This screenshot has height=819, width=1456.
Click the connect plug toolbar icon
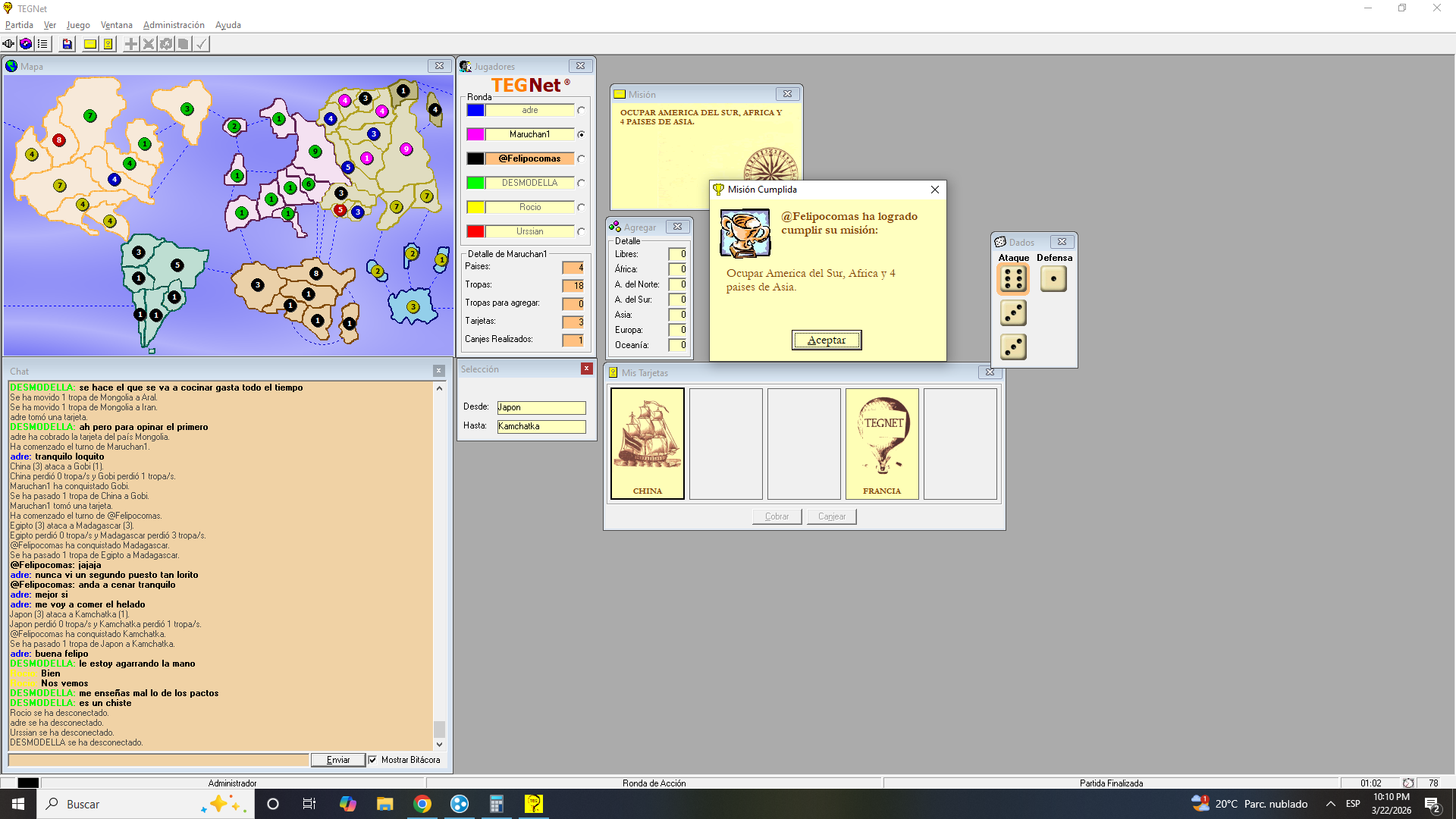[x=8, y=44]
